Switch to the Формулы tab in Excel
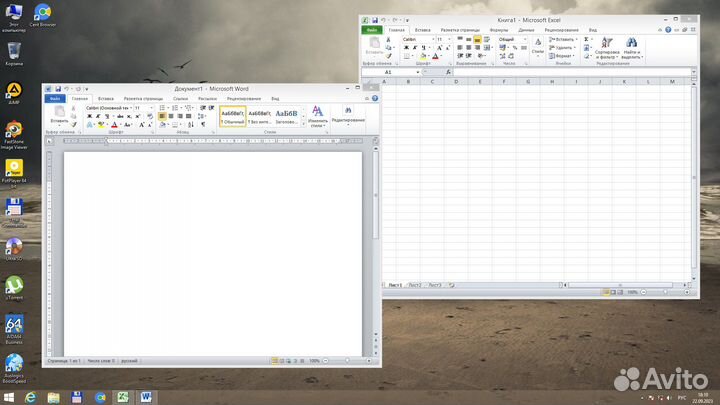 click(499, 30)
